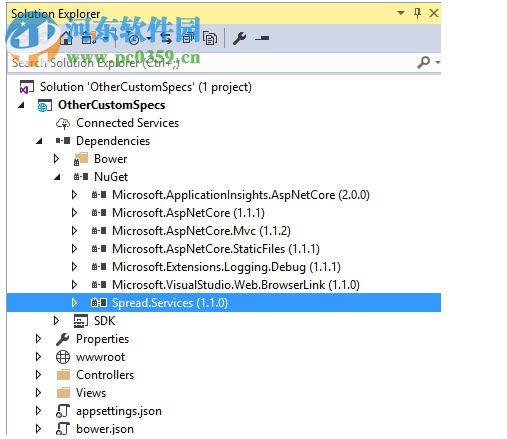Expand Microsoft.AspNetCore.Mvc (1.1.2) package
Screen dimensions: 507x439
(x=74, y=231)
